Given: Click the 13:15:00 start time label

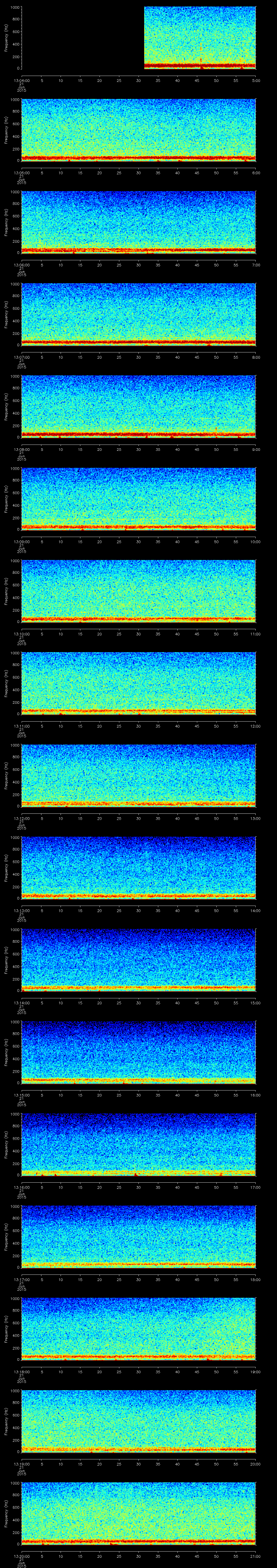Looking at the screenshot, I should (x=21, y=1095).
